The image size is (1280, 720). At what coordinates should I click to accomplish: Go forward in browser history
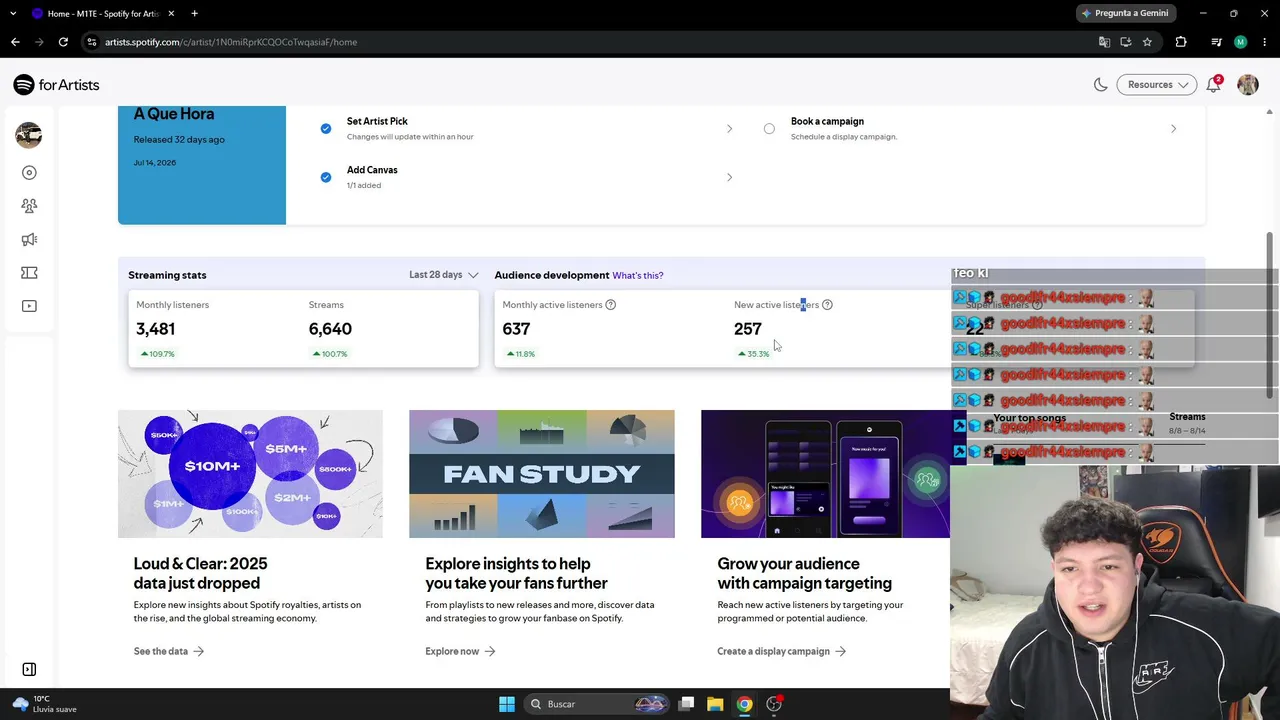[39, 42]
